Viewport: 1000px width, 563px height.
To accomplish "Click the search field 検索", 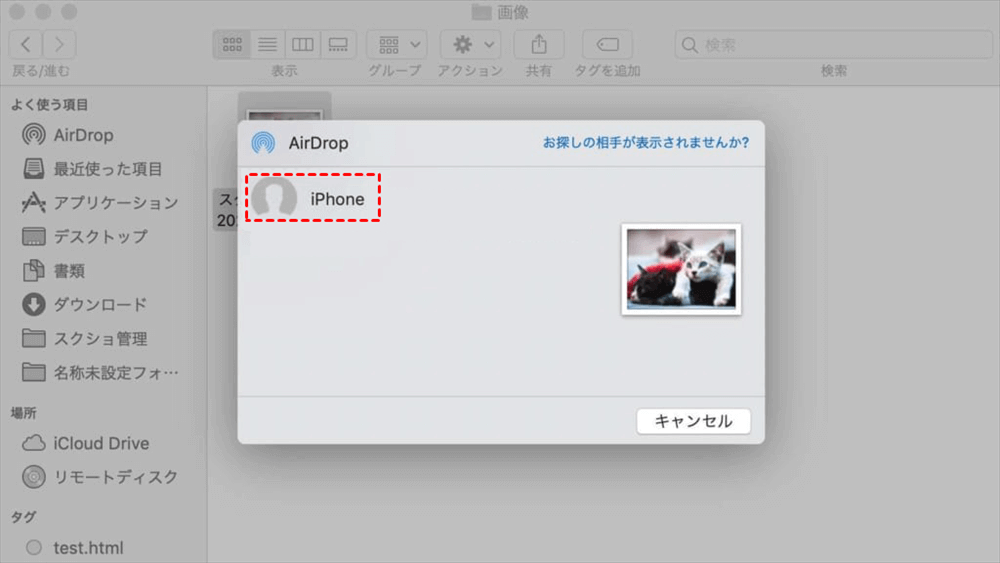I will pyautogui.click(x=833, y=45).
